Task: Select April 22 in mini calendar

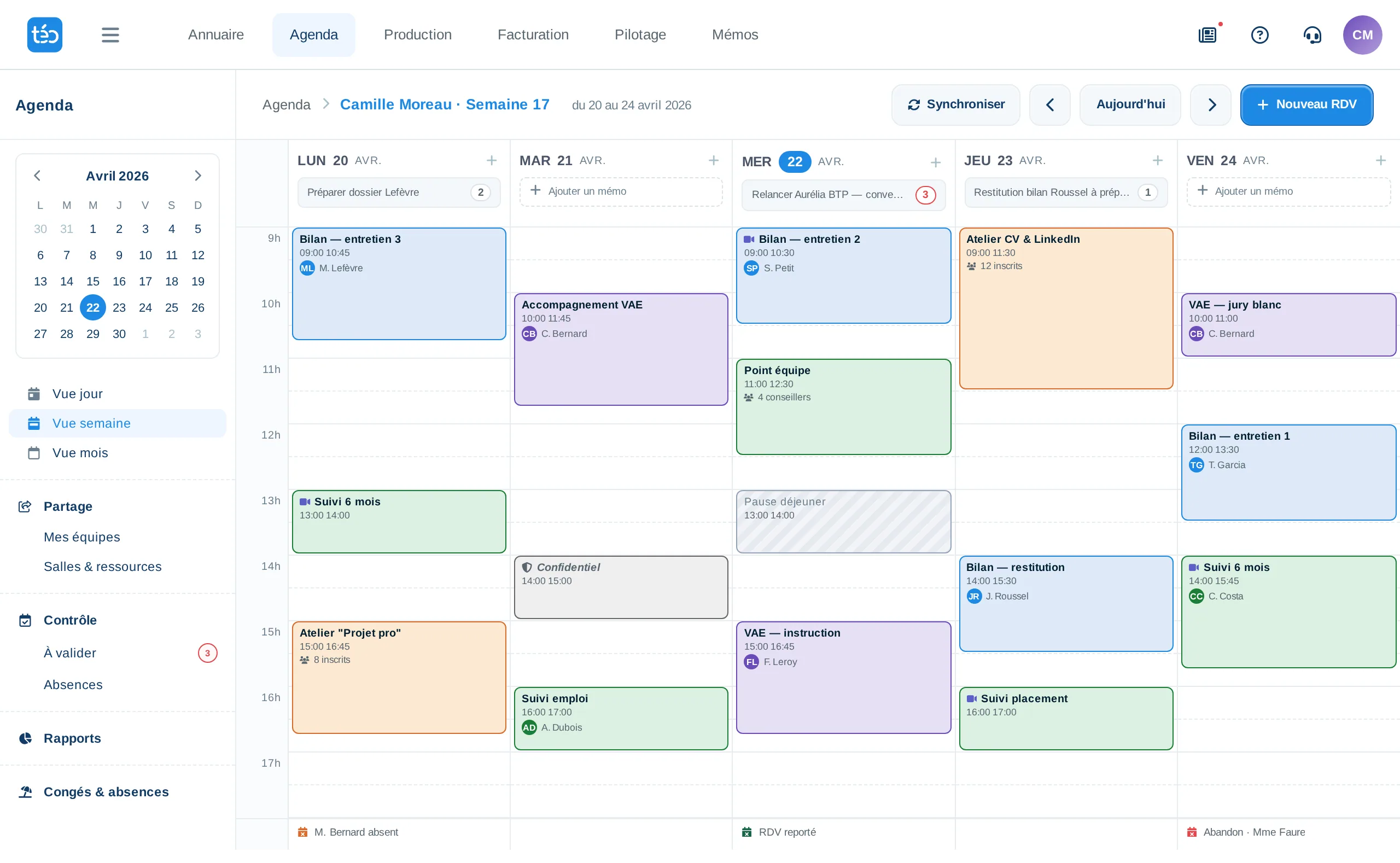Action: 92,308
